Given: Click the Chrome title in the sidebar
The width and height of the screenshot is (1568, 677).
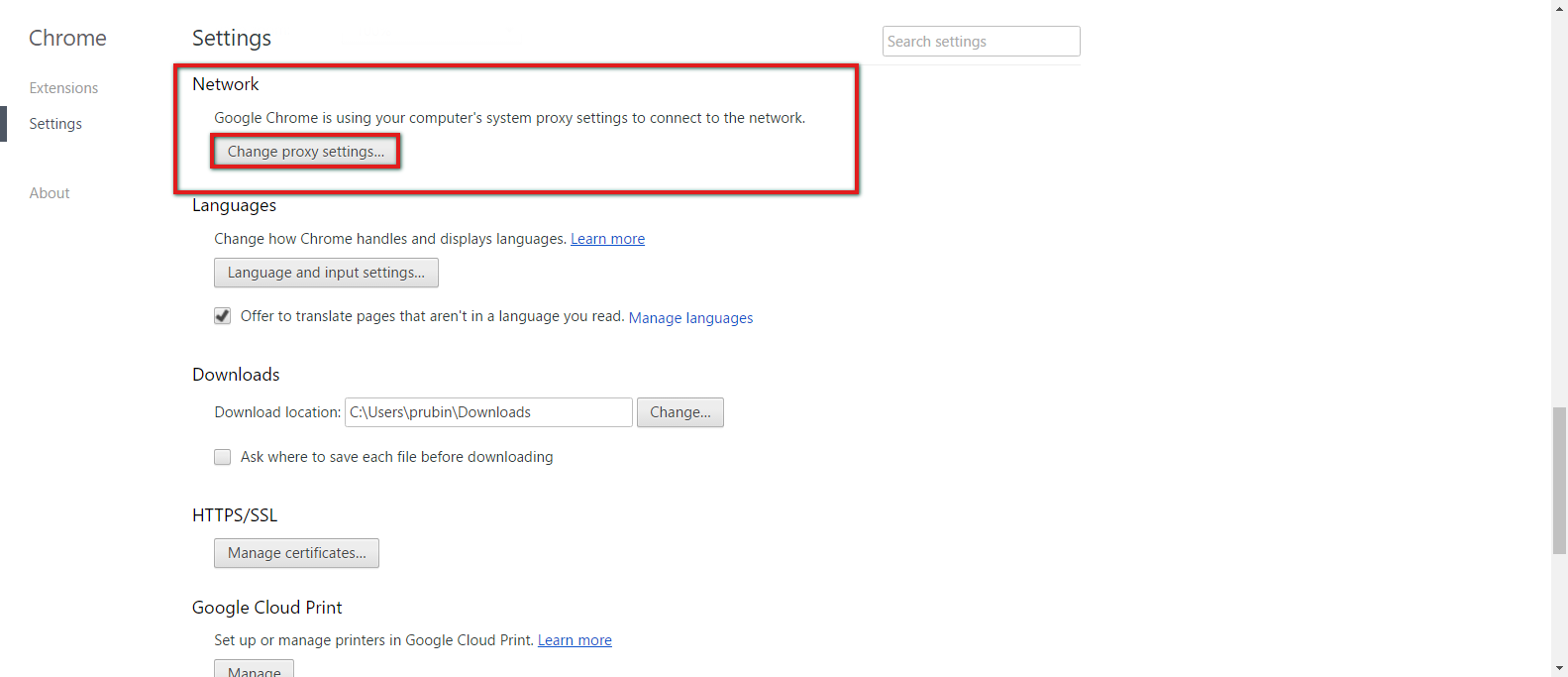Looking at the screenshot, I should 67,38.
